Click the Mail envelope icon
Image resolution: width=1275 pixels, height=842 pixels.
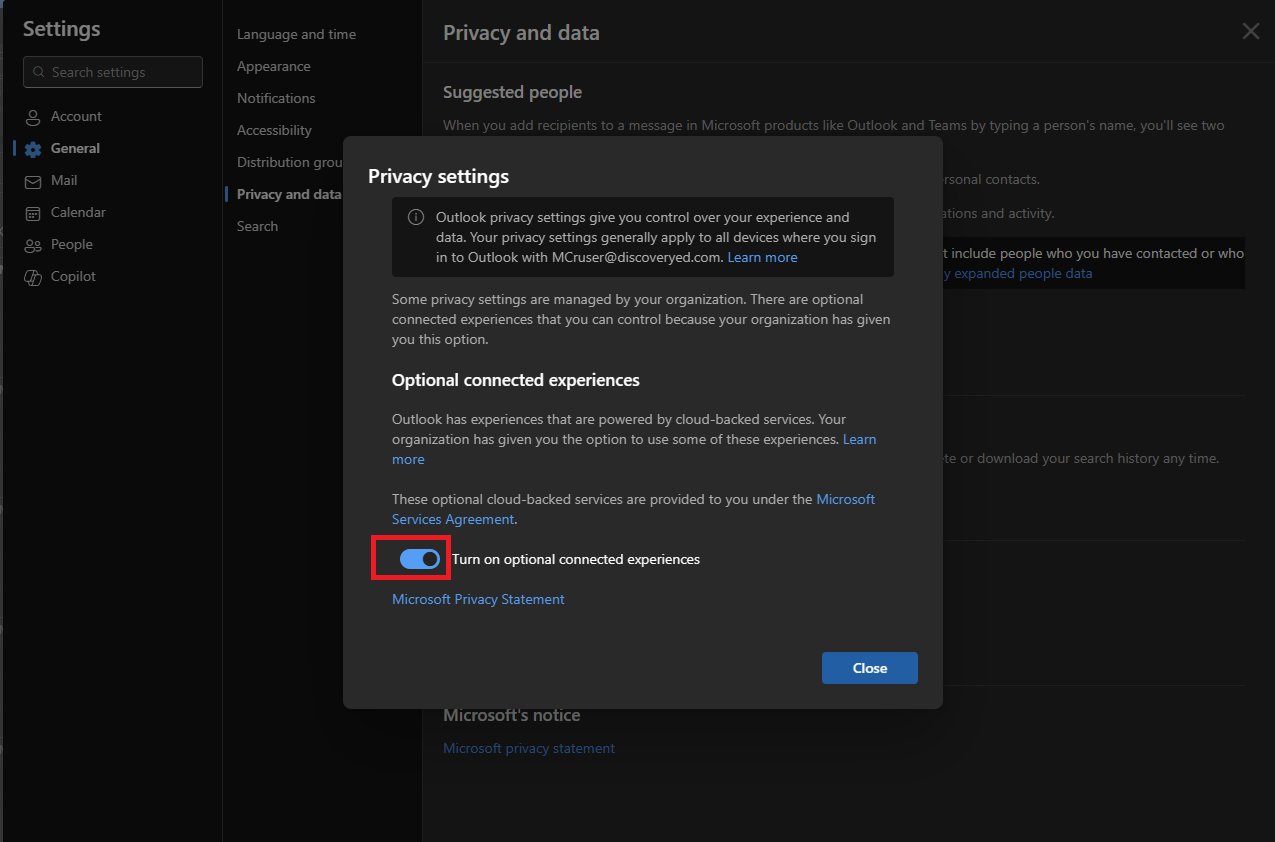(33, 181)
